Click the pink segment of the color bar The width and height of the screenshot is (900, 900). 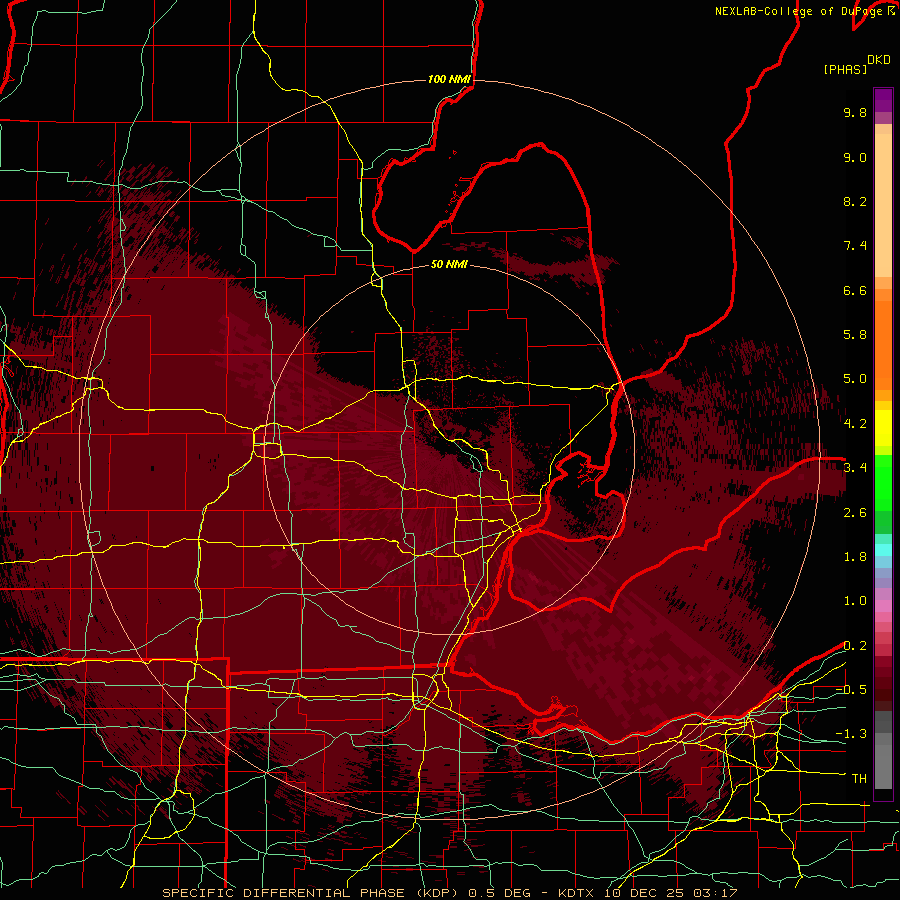tap(883, 606)
